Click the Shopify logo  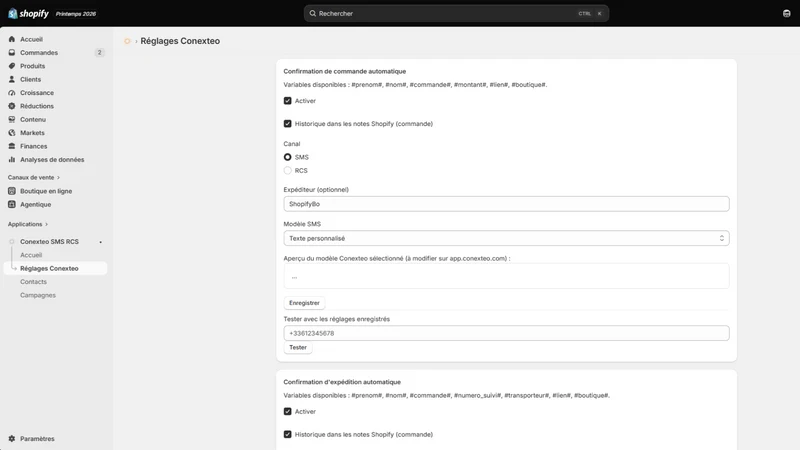[29, 13]
